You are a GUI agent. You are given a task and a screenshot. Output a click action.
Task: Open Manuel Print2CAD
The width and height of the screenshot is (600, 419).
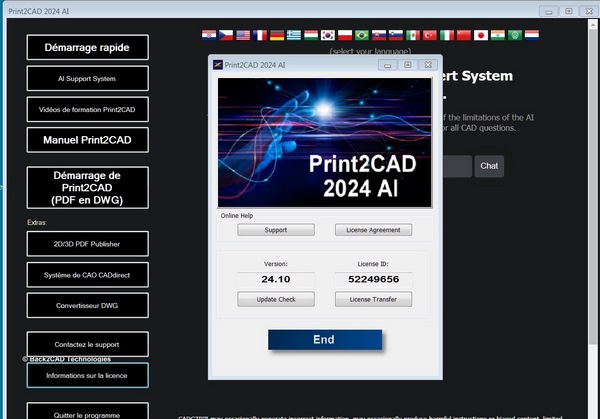(88, 140)
